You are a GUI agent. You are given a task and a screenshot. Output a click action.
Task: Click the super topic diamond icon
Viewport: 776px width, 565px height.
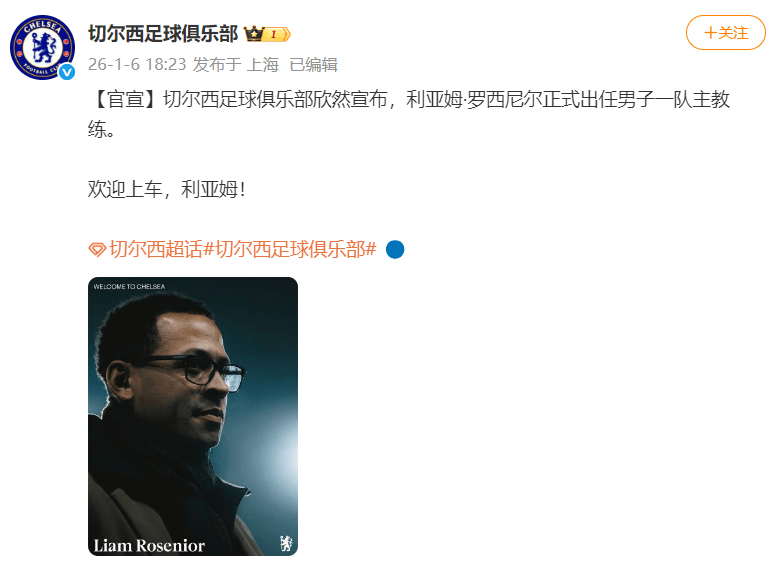pyautogui.click(x=97, y=249)
